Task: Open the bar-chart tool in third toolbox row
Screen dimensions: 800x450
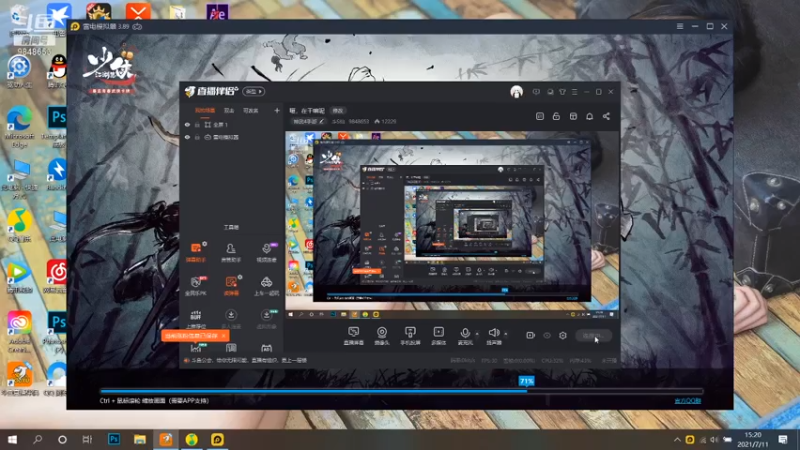Action: click(196, 319)
